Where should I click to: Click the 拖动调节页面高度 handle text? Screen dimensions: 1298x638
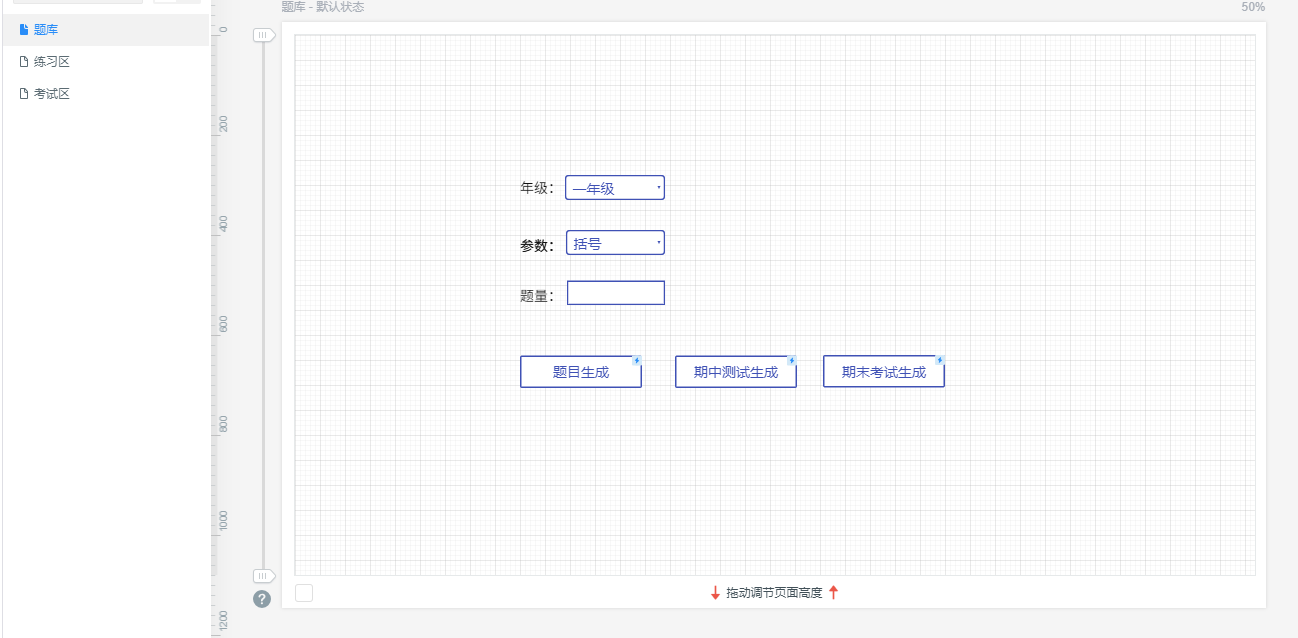[x=775, y=593]
